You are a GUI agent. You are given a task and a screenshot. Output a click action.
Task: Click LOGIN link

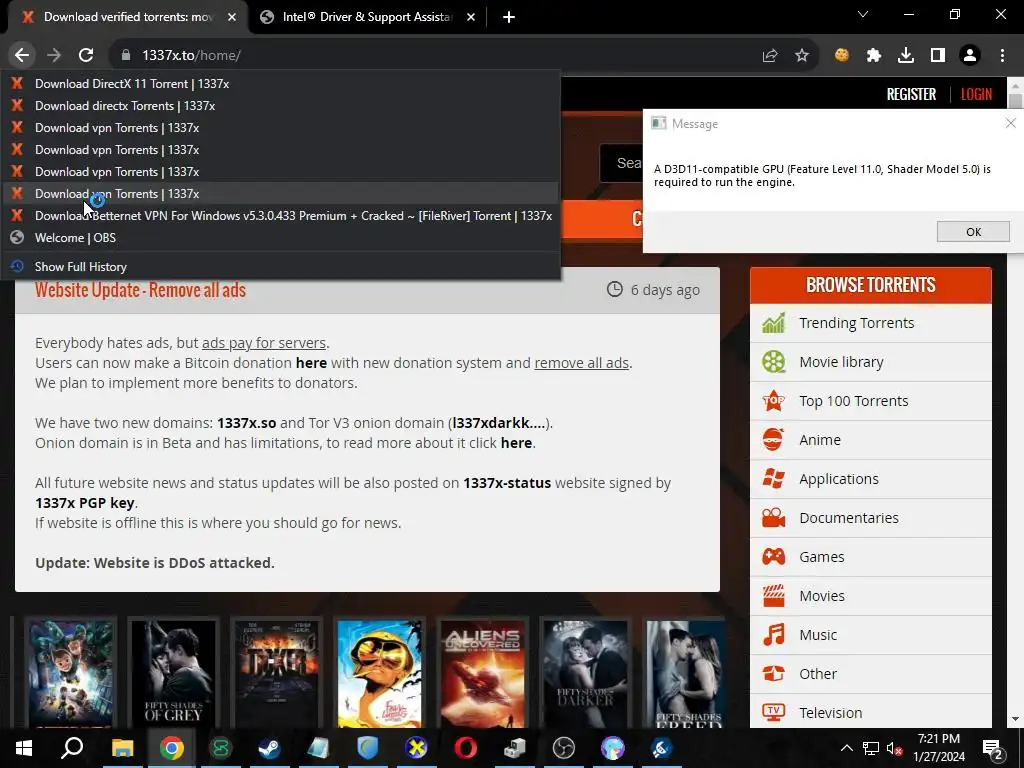tap(976, 95)
